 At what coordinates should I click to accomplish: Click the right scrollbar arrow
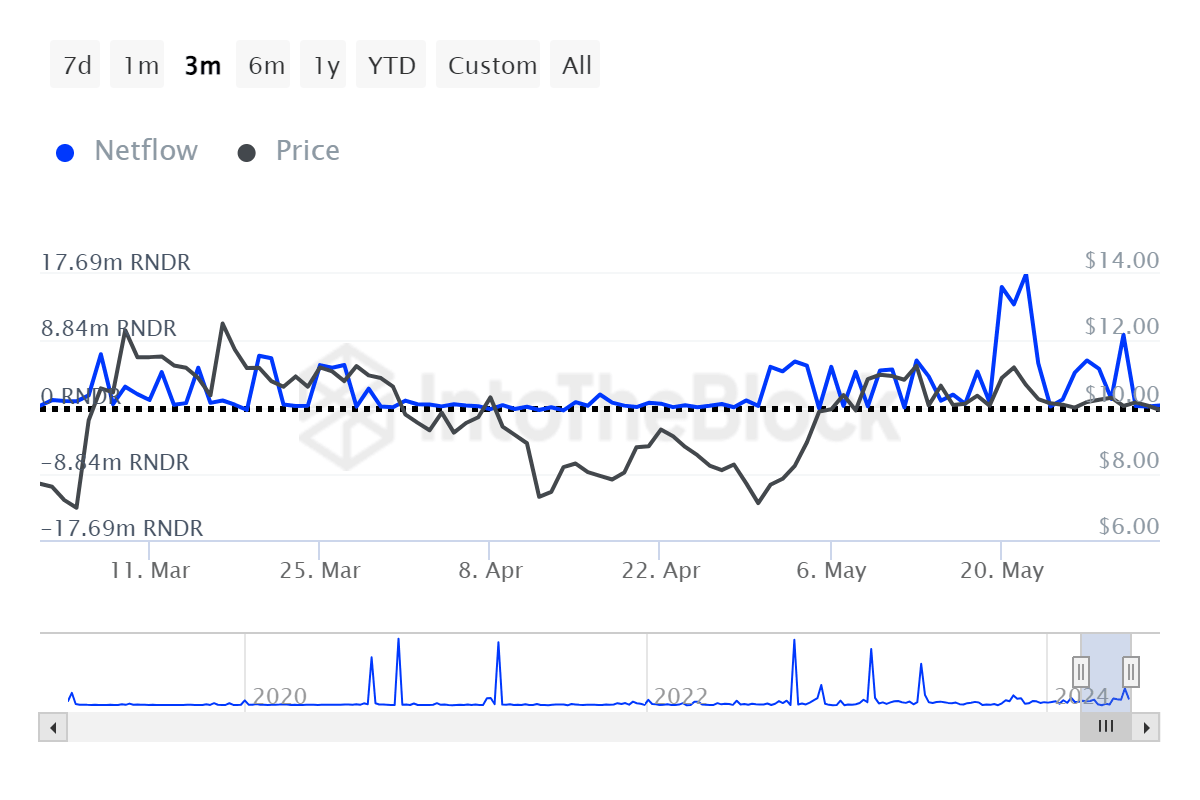click(1146, 727)
